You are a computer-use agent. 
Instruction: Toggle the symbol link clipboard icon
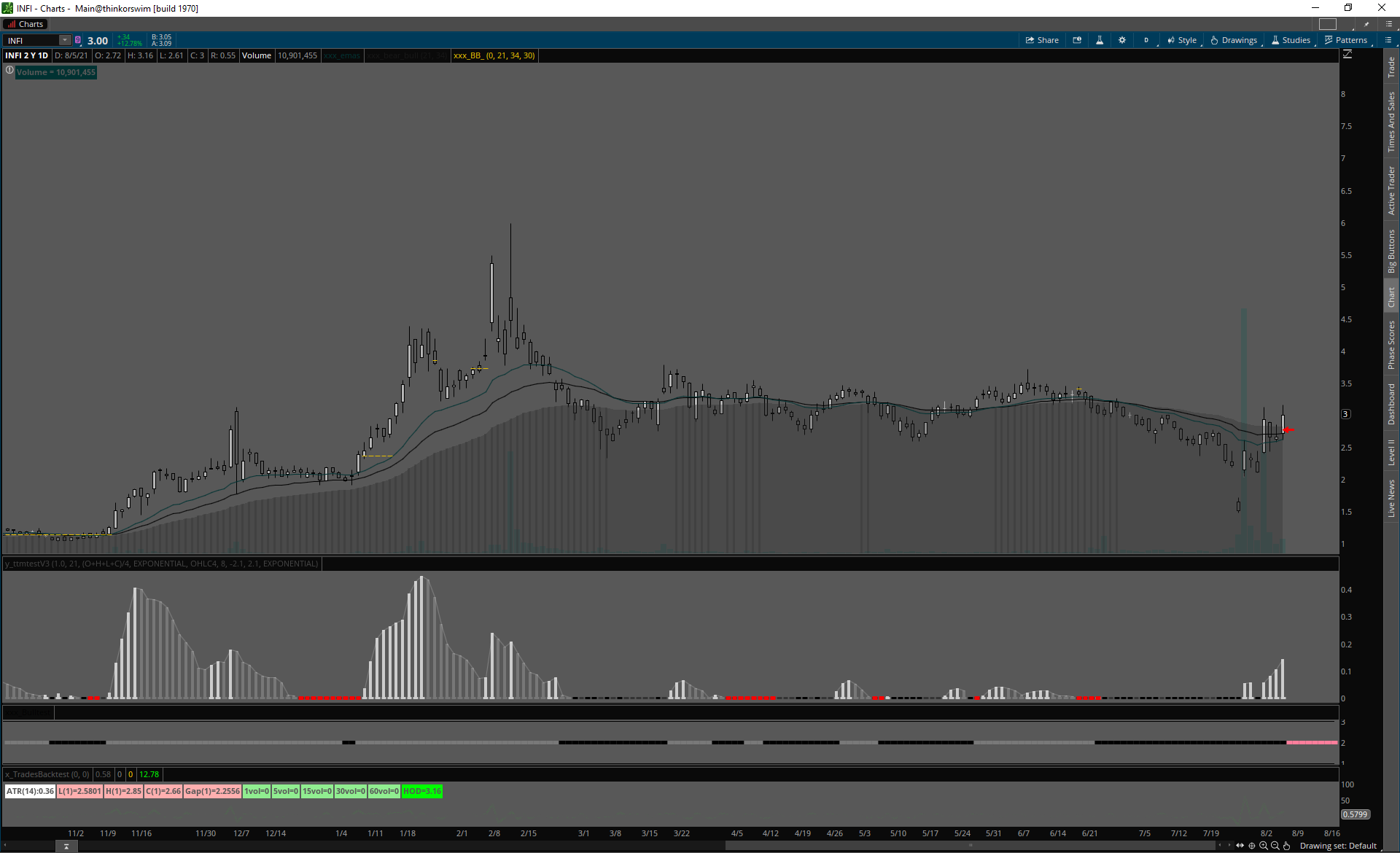78,40
